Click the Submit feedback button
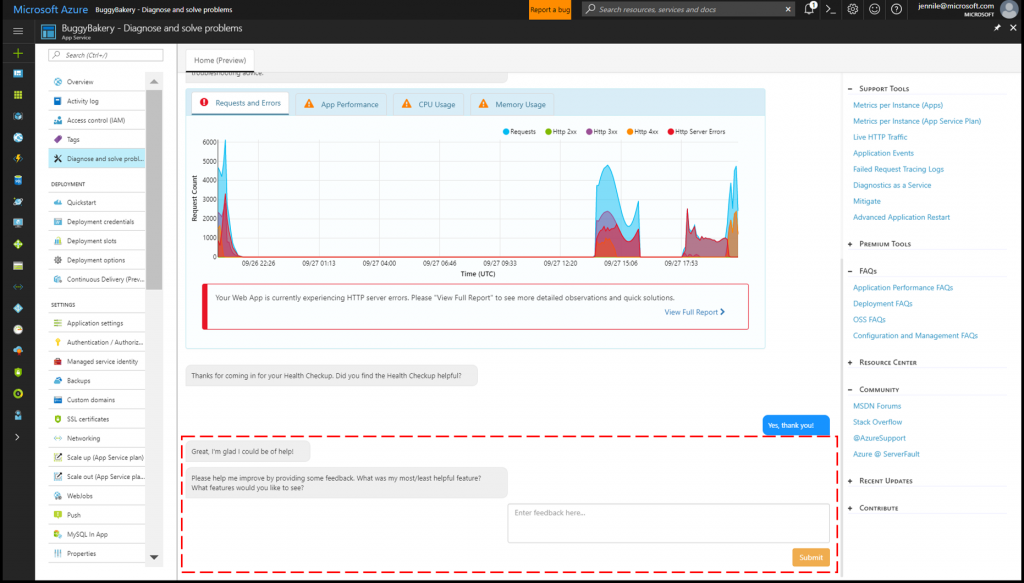1024x583 pixels. click(x=810, y=557)
